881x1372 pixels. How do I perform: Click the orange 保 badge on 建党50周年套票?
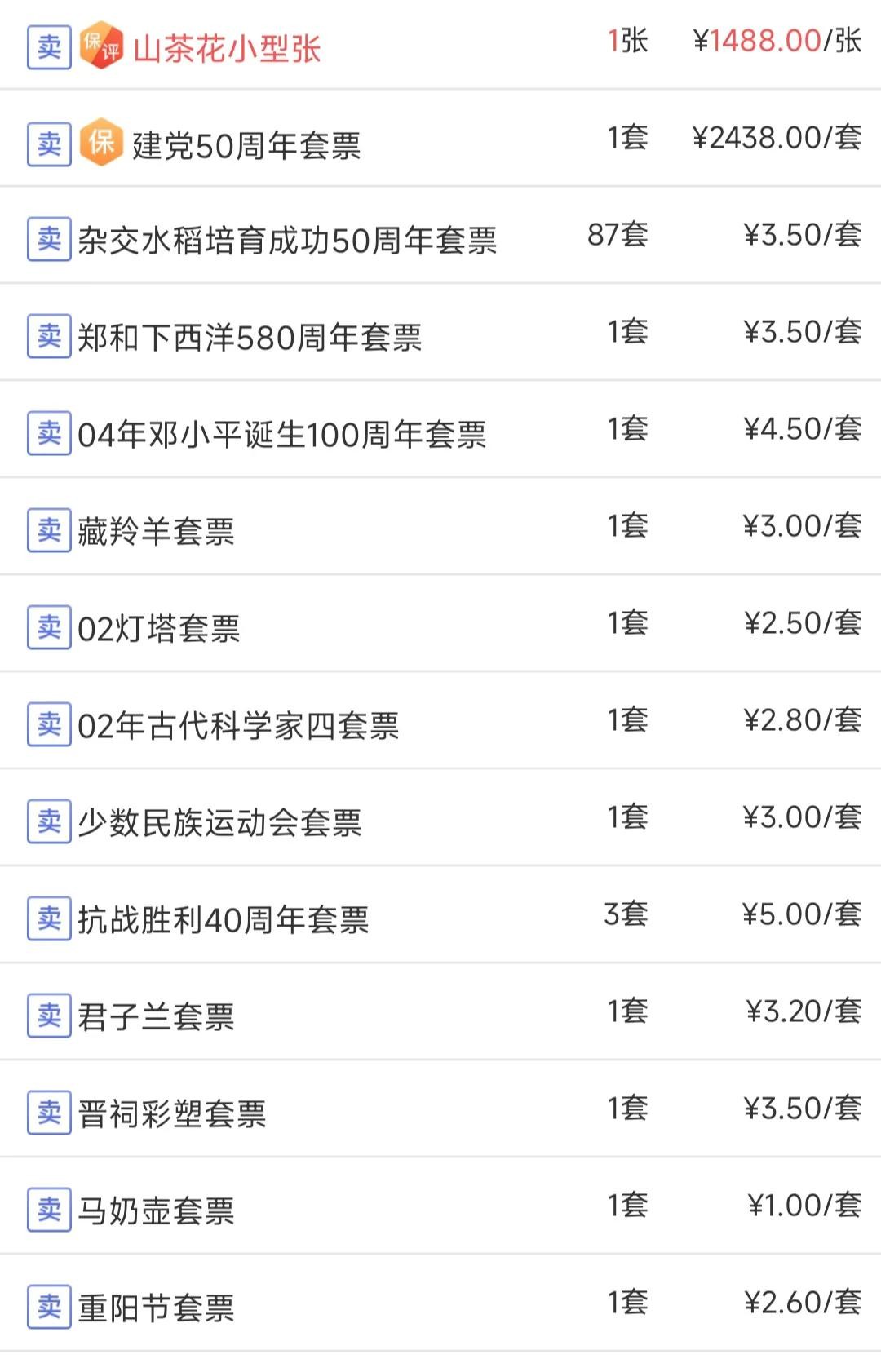[x=101, y=143]
